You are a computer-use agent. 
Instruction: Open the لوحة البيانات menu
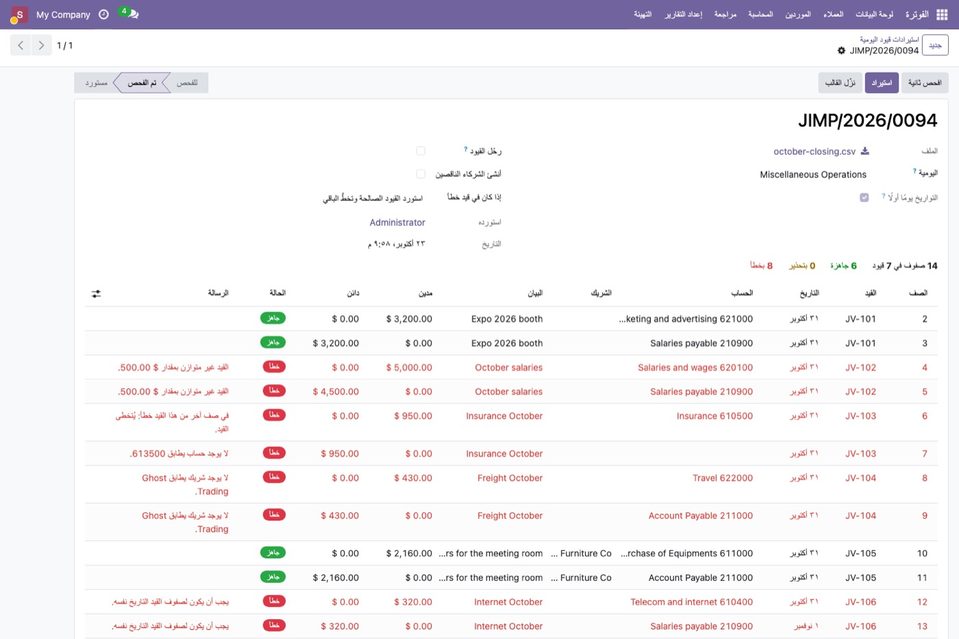[874, 14]
